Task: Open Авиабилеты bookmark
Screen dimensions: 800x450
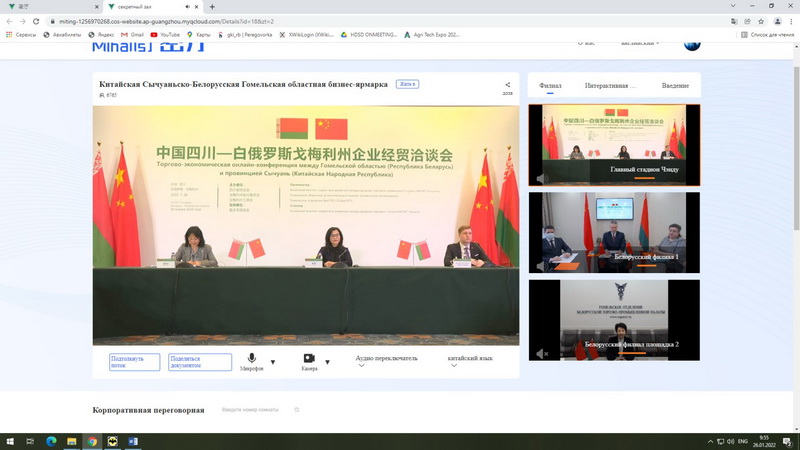Action: (x=62, y=35)
